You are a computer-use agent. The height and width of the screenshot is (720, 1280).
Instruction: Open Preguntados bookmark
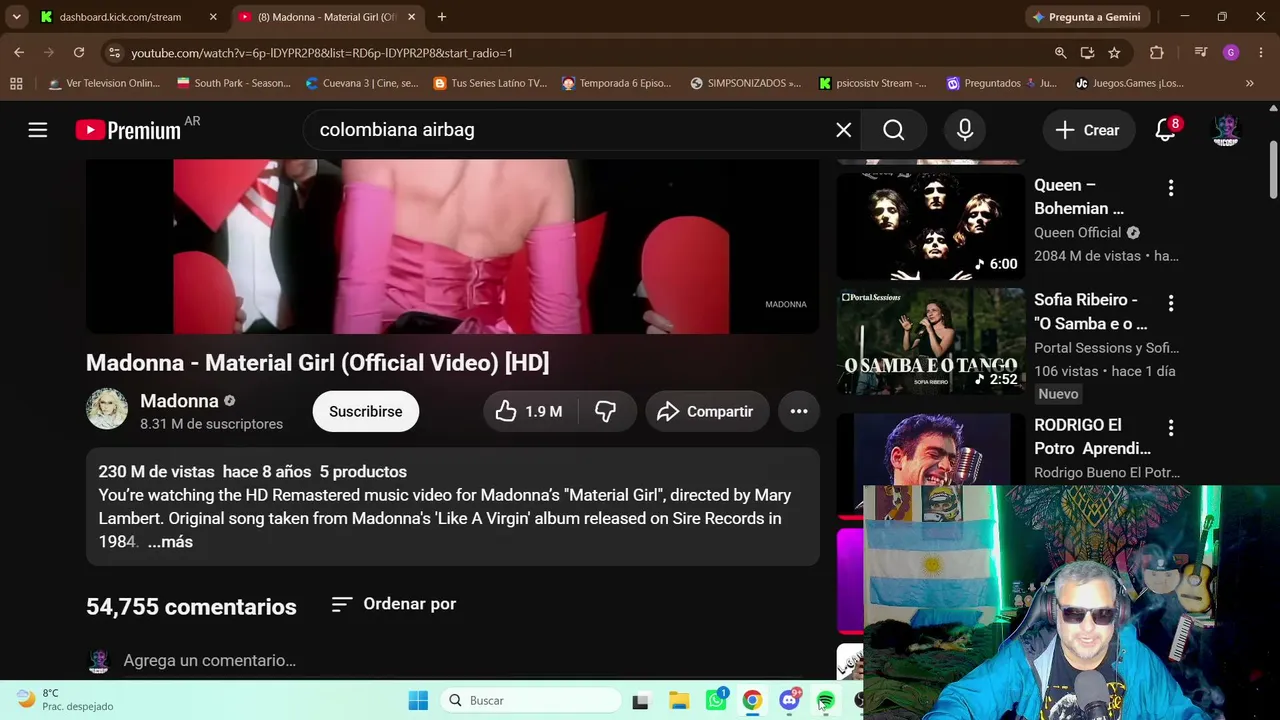click(1002, 83)
